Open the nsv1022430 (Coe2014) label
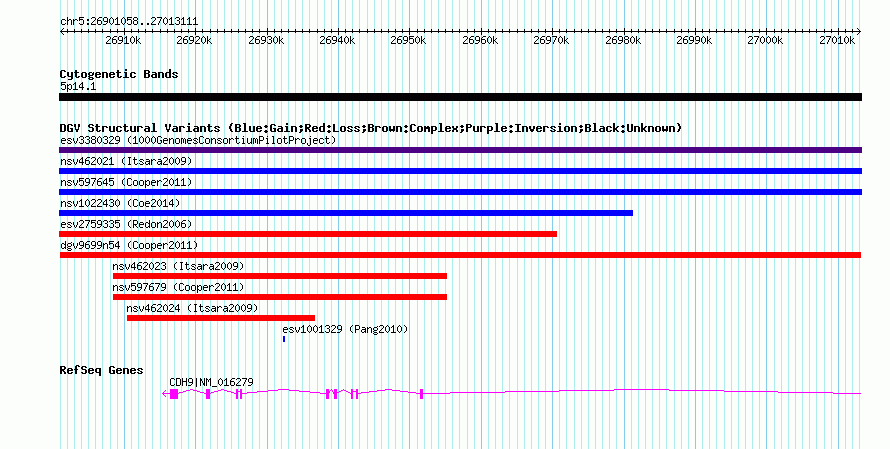890x449 pixels. 120,203
